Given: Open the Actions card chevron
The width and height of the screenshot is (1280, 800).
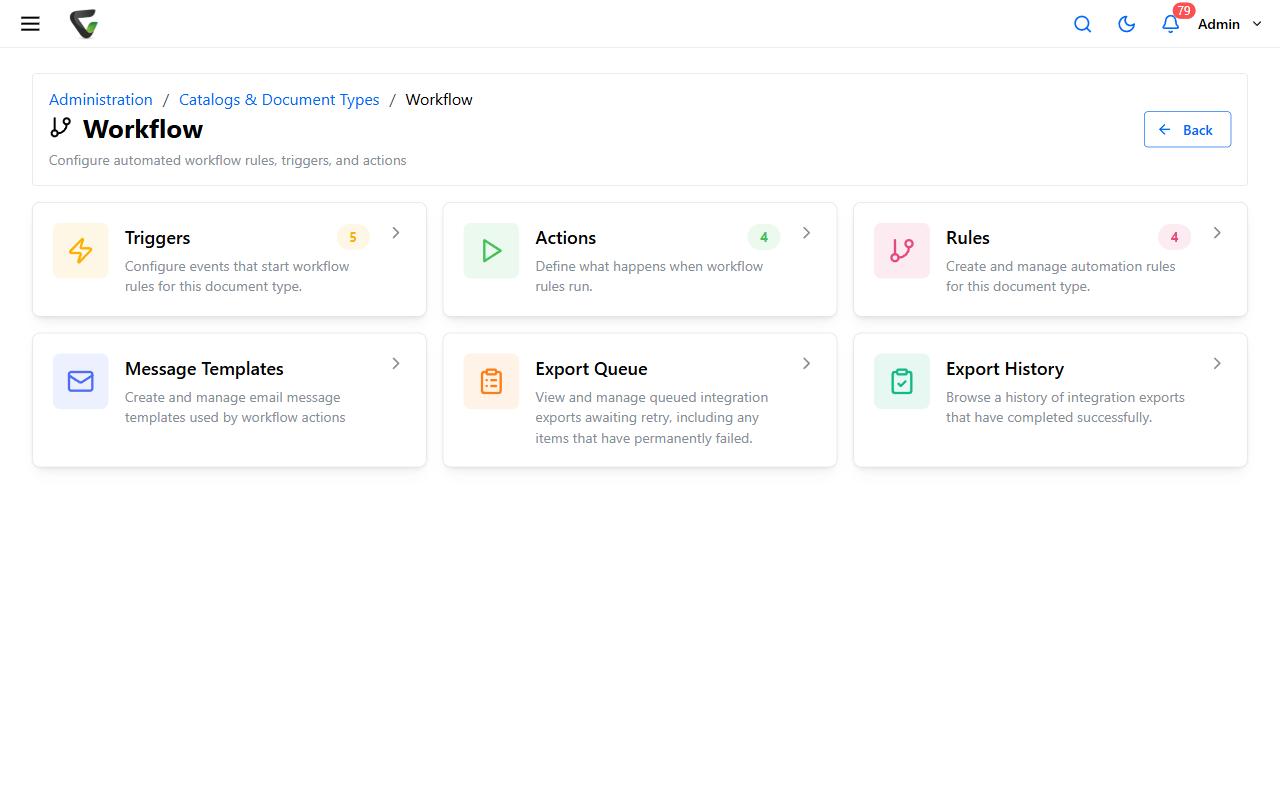Looking at the screenshot, I should click(x=807, y=233).
